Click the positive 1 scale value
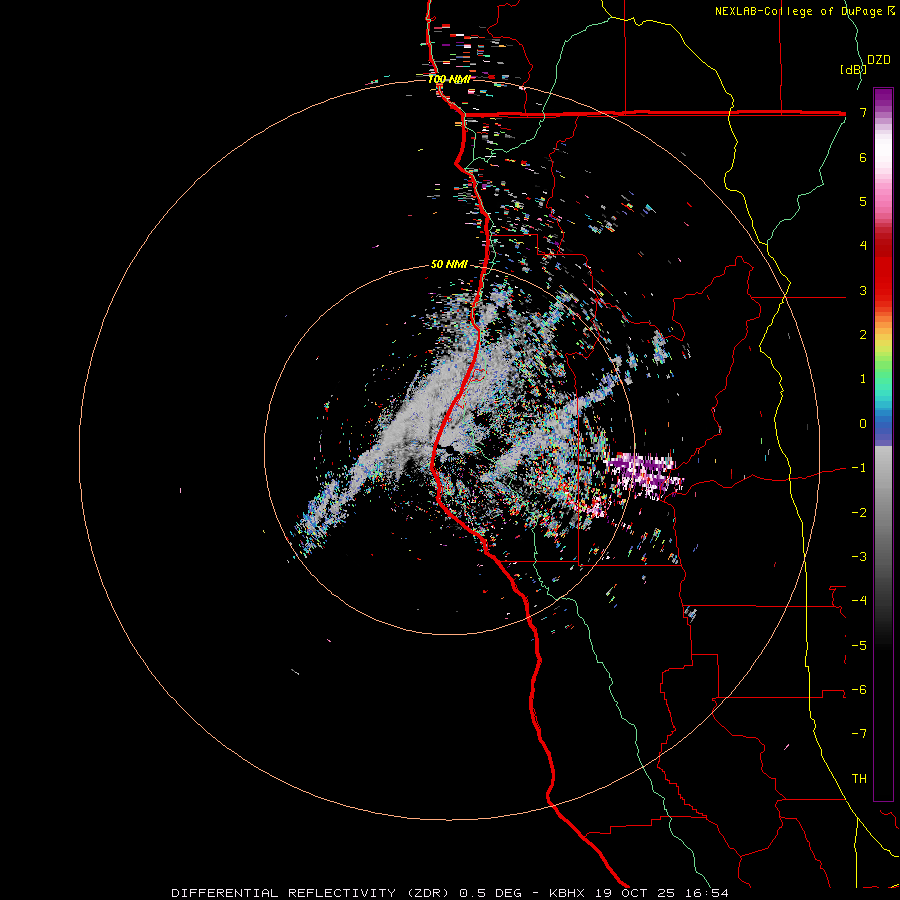 point(863,379)
